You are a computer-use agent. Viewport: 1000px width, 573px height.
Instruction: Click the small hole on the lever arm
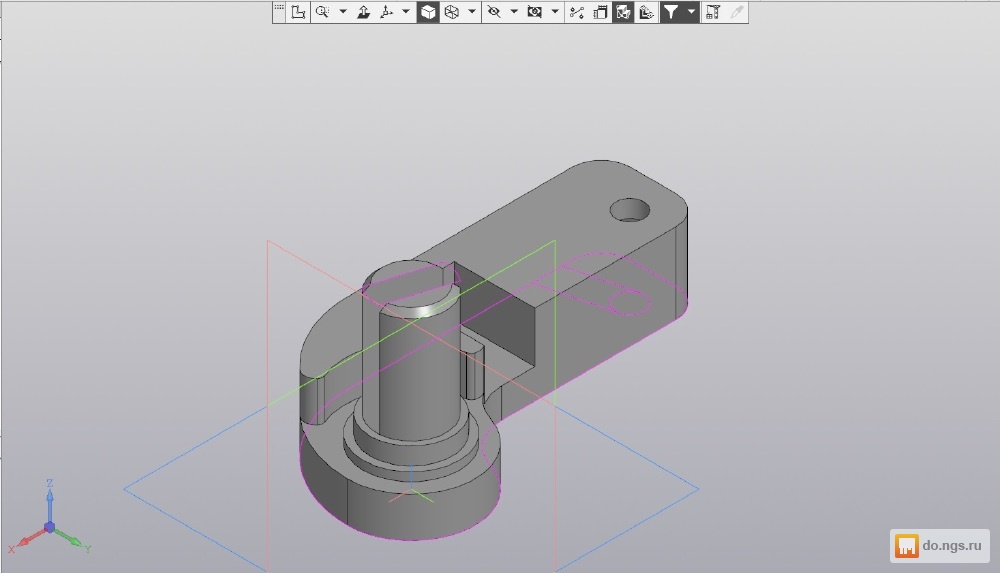click(629, 210)
